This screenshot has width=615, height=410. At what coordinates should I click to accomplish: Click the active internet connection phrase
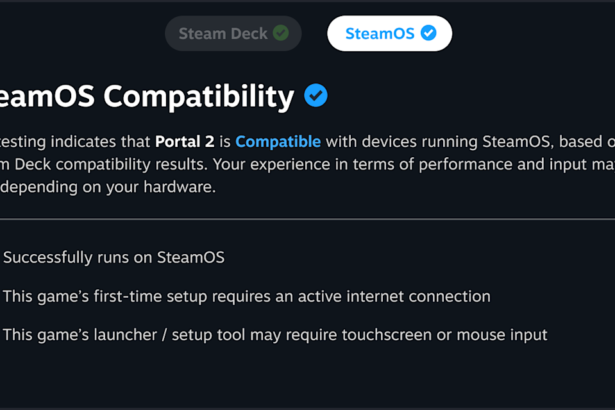[x=394, y=297]
